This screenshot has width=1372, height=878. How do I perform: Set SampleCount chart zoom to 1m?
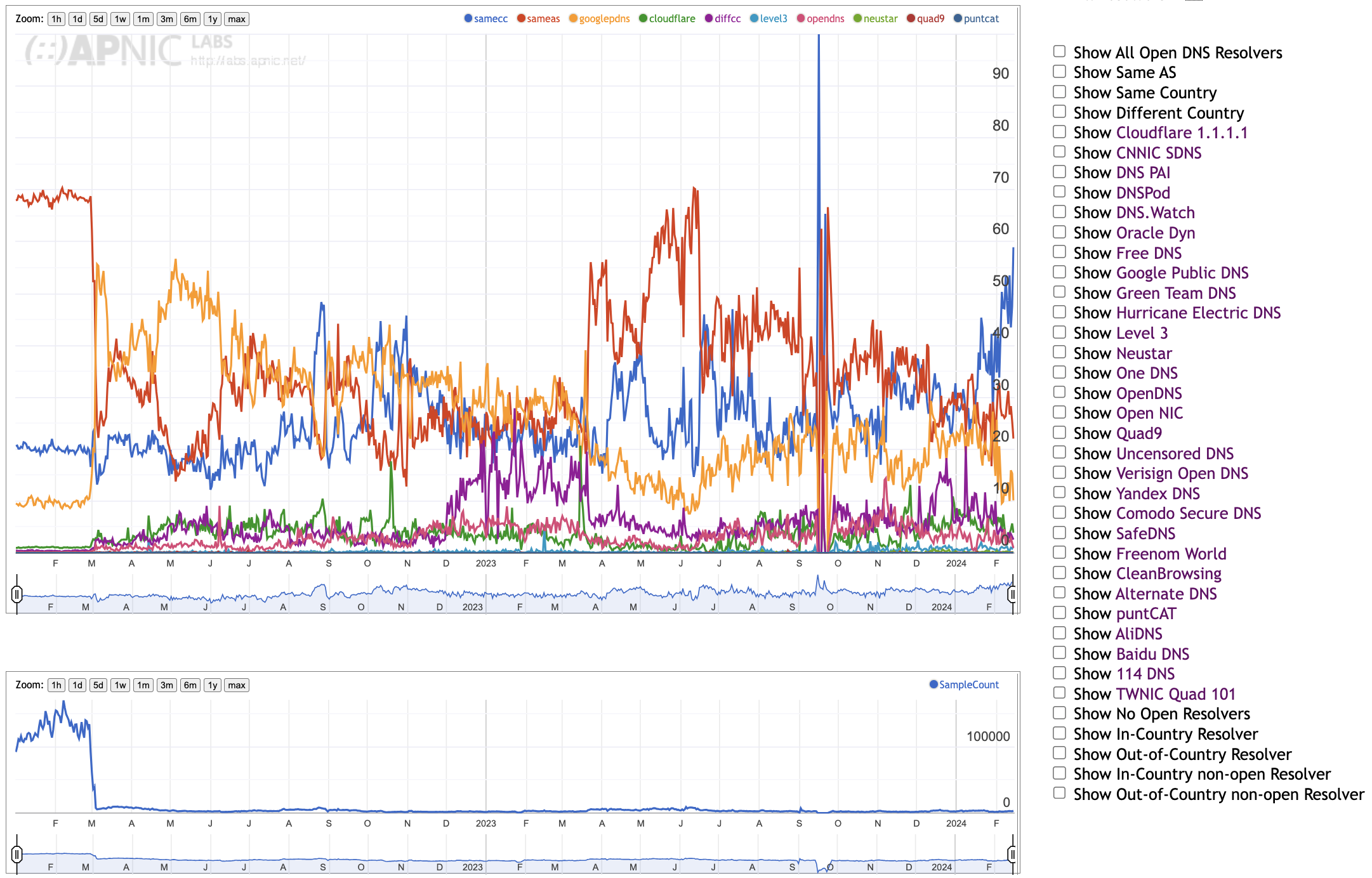[143, 685]
